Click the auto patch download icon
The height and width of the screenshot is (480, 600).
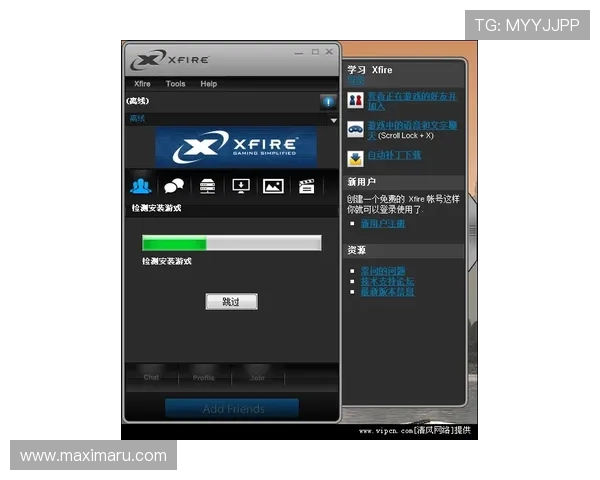[x=355, y=158]
